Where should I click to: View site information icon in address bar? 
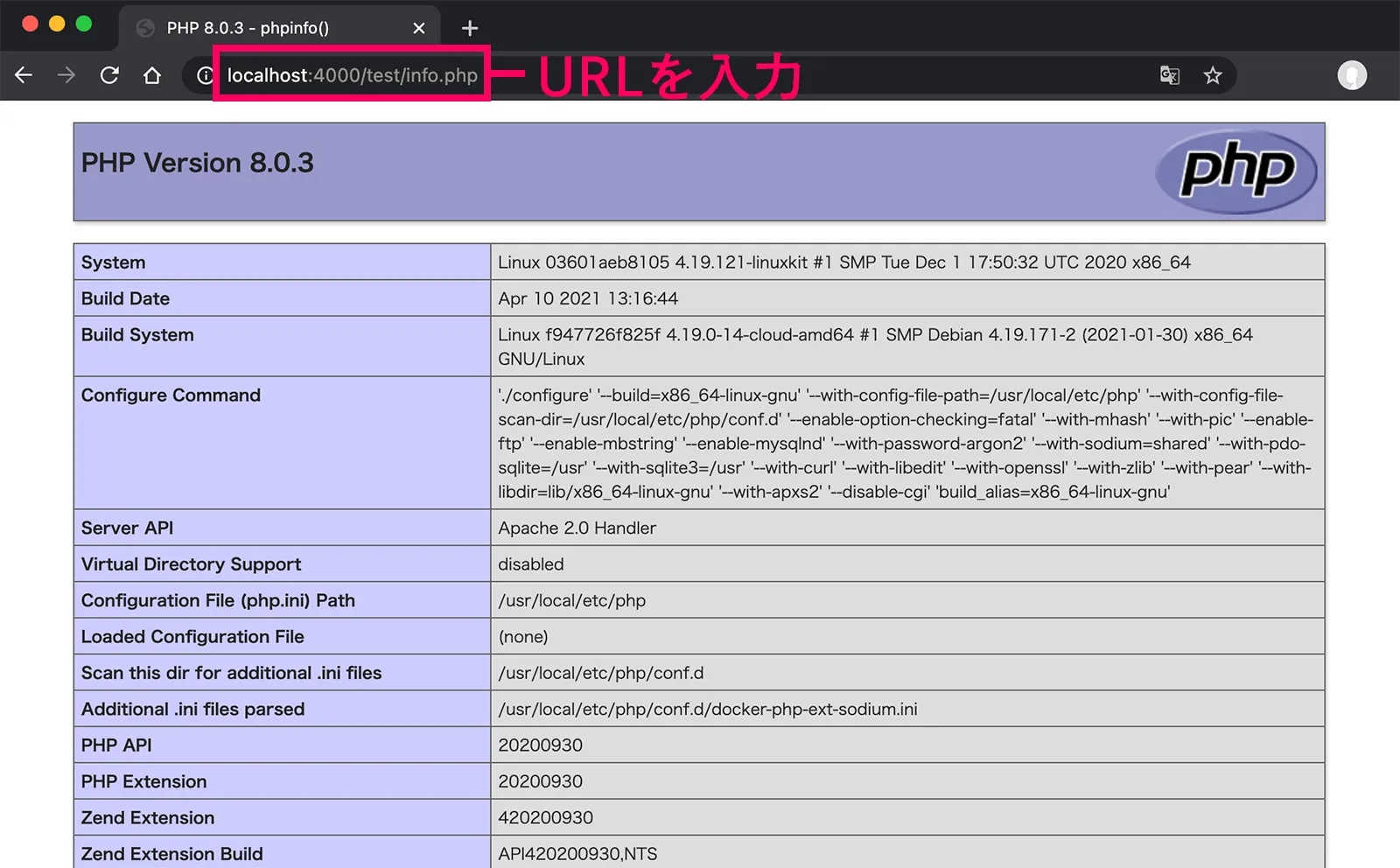205,75
